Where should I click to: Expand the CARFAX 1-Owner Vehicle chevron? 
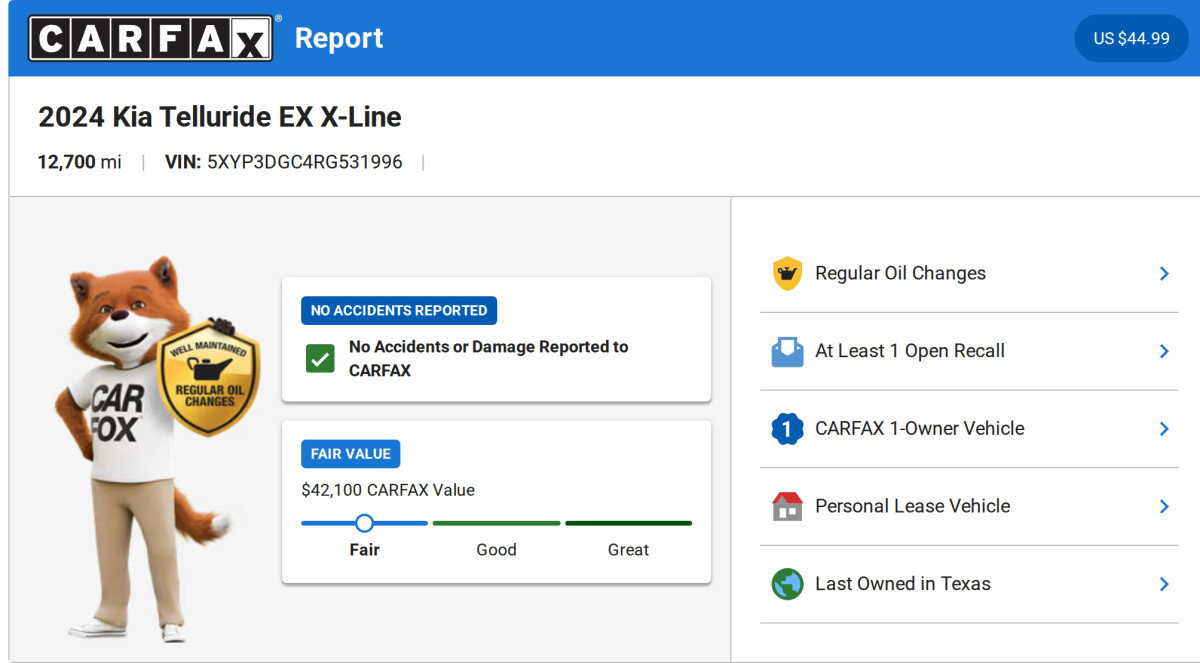1163,429
